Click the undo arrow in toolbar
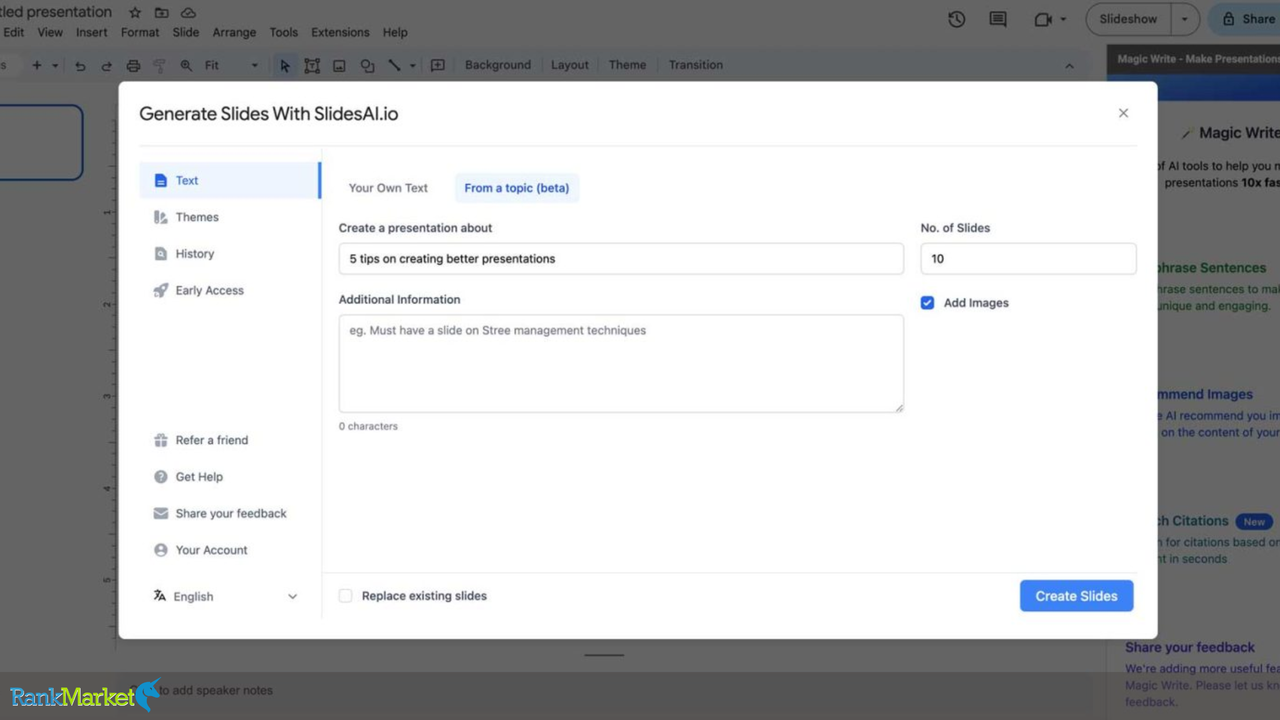The image size is (1280, 720). (81, 65)
